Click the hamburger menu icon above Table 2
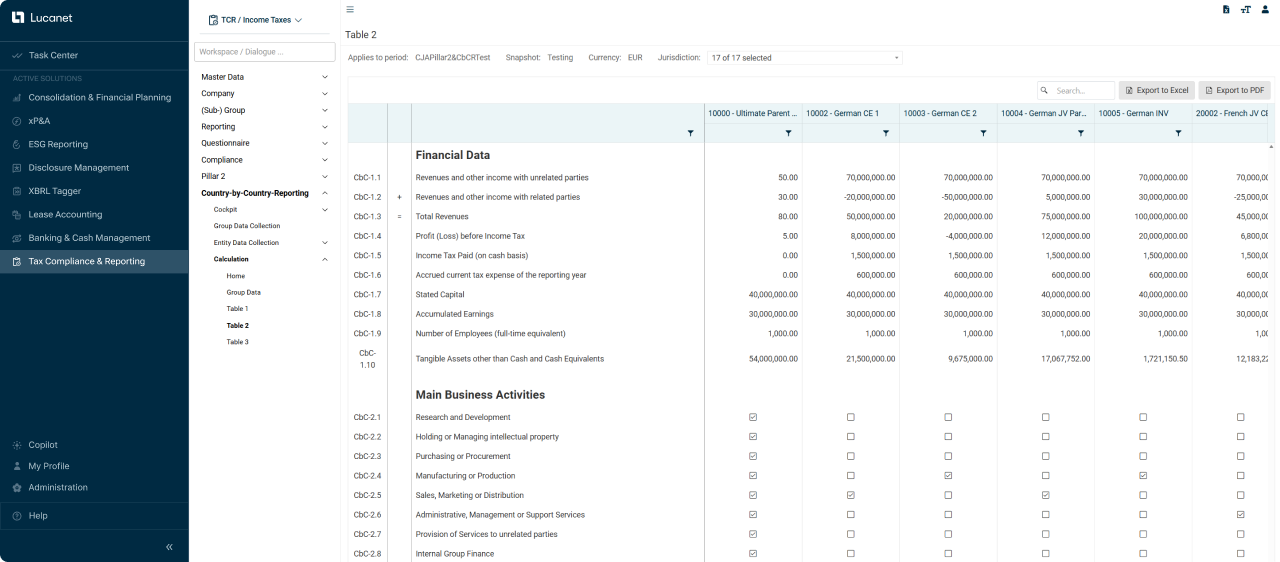Image resolution: width=1280 pixels, height=562 pixels. coord(350,10)
